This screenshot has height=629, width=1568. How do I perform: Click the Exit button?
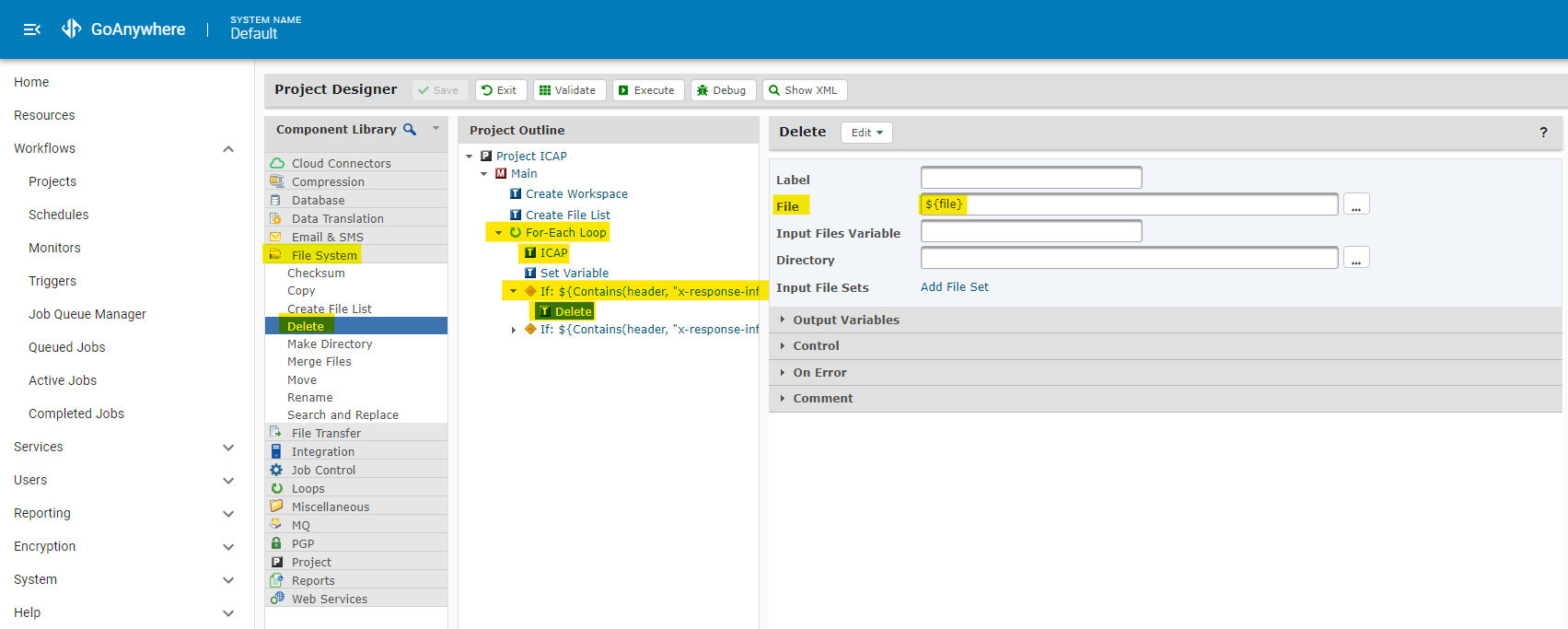(501, 90)
